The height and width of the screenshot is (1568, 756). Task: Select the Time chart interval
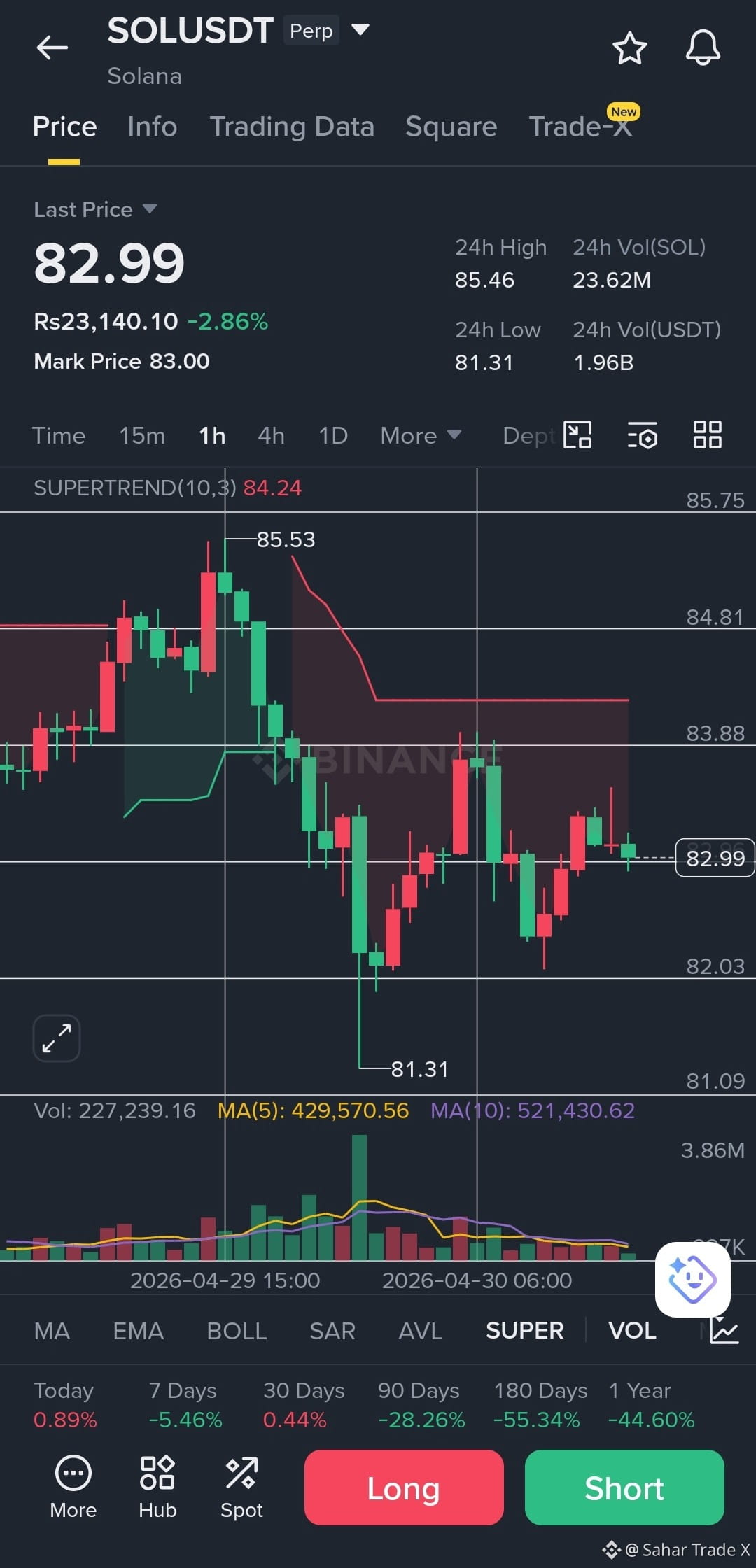(59, 435)
